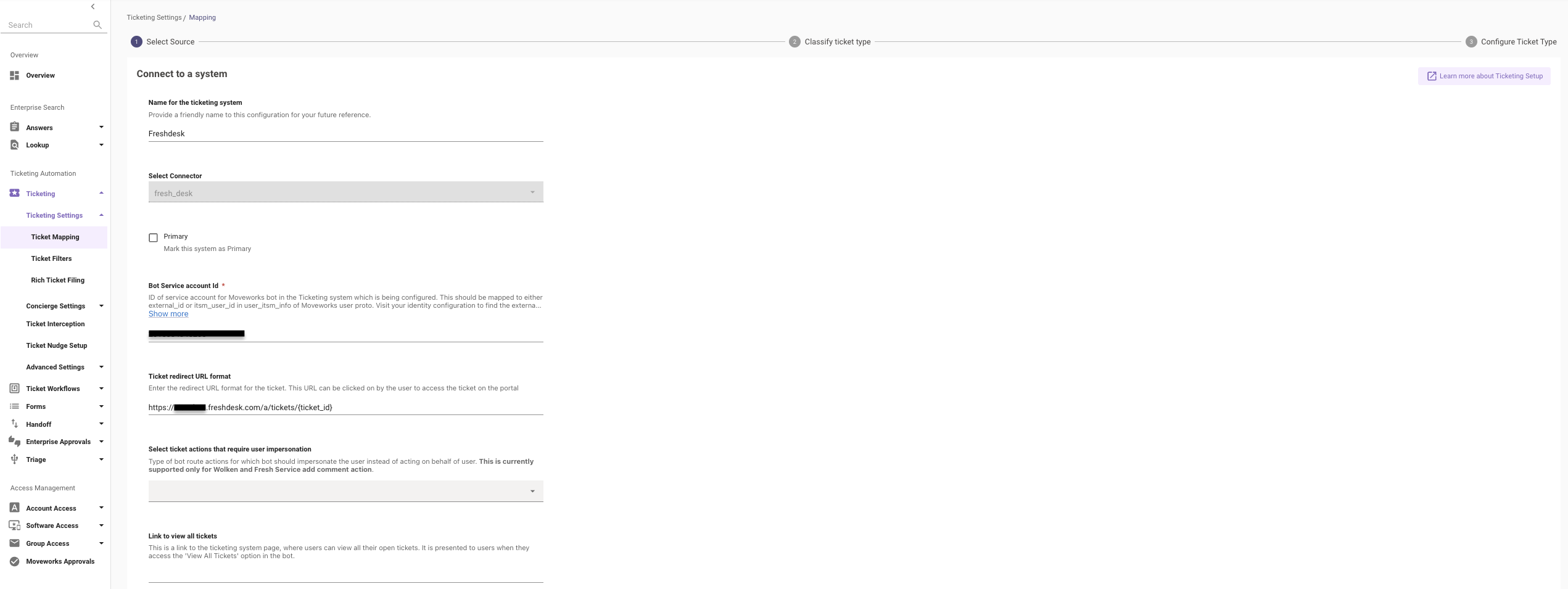Open Moveworks Approvals page

coord(60,561)
